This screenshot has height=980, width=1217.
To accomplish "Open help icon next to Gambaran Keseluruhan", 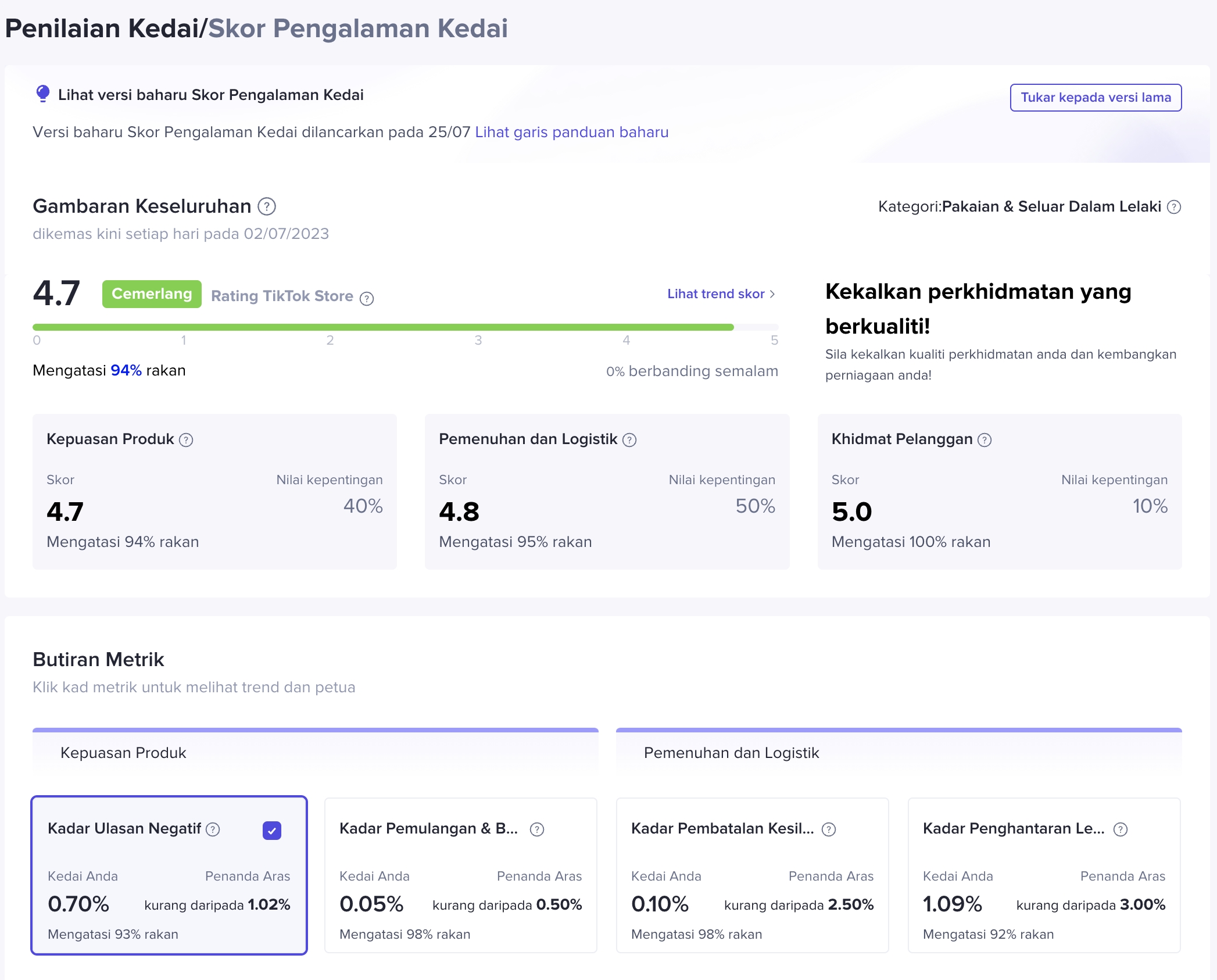I will tap(267, 206).
